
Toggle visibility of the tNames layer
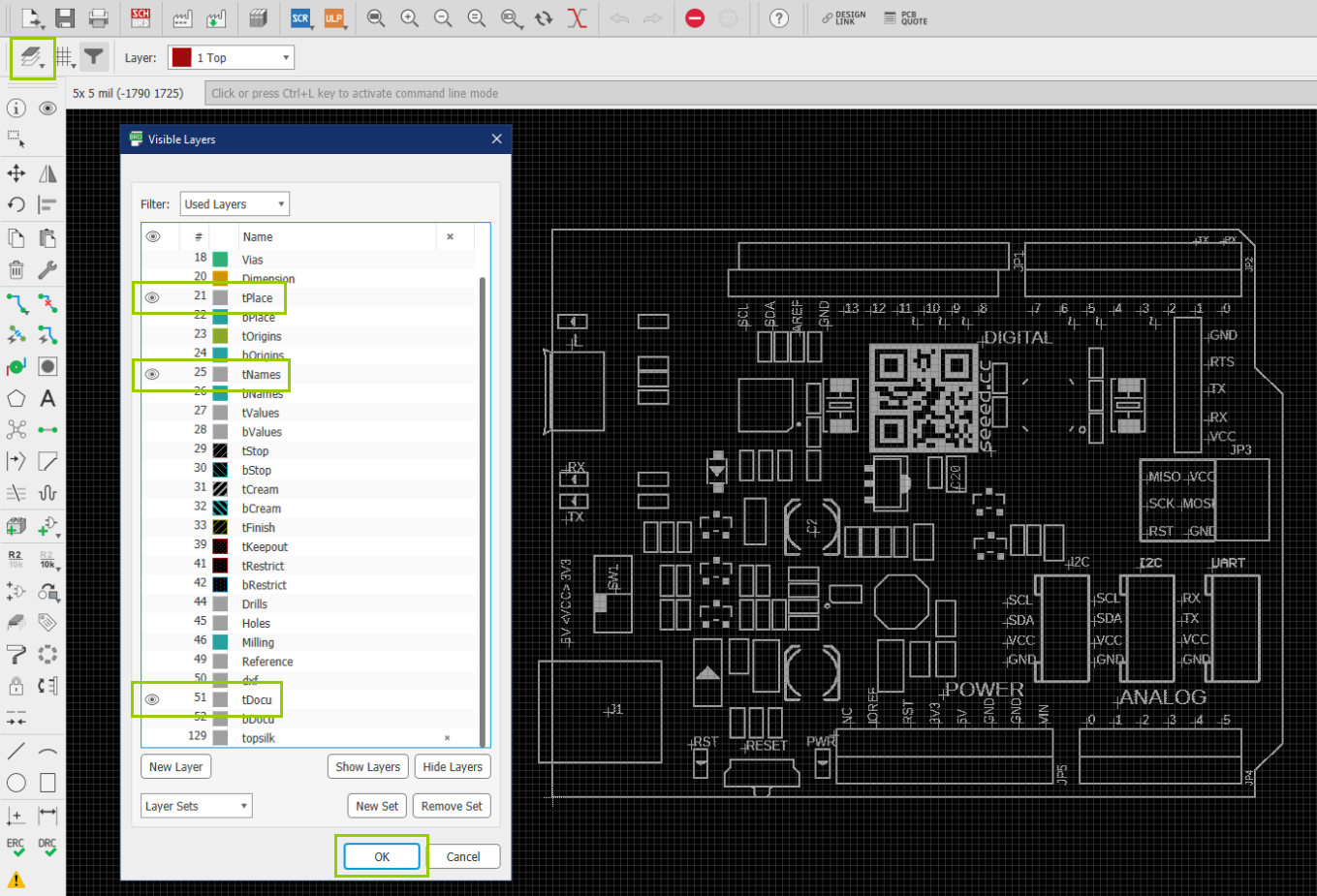tap(152, 374)
